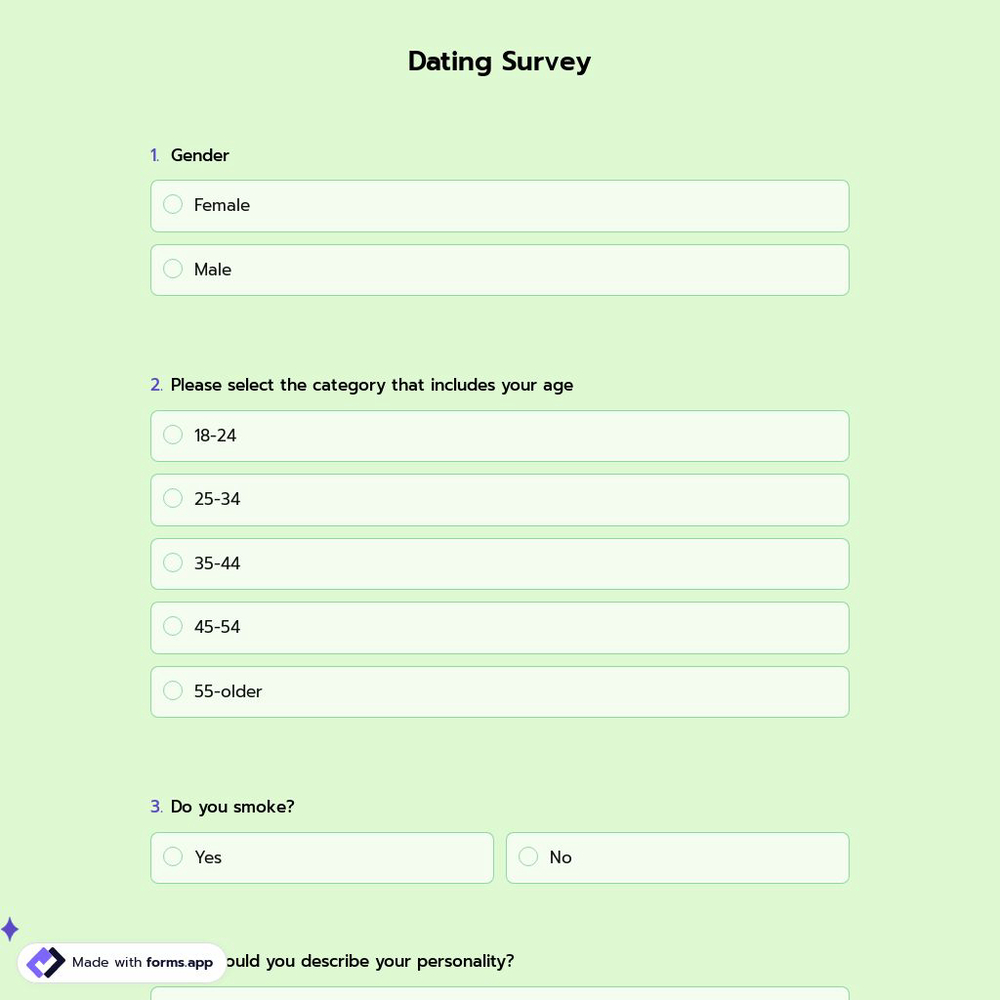1000x1000 pixels.
Task: Click the Female option row
Action: tap(500, 206)
